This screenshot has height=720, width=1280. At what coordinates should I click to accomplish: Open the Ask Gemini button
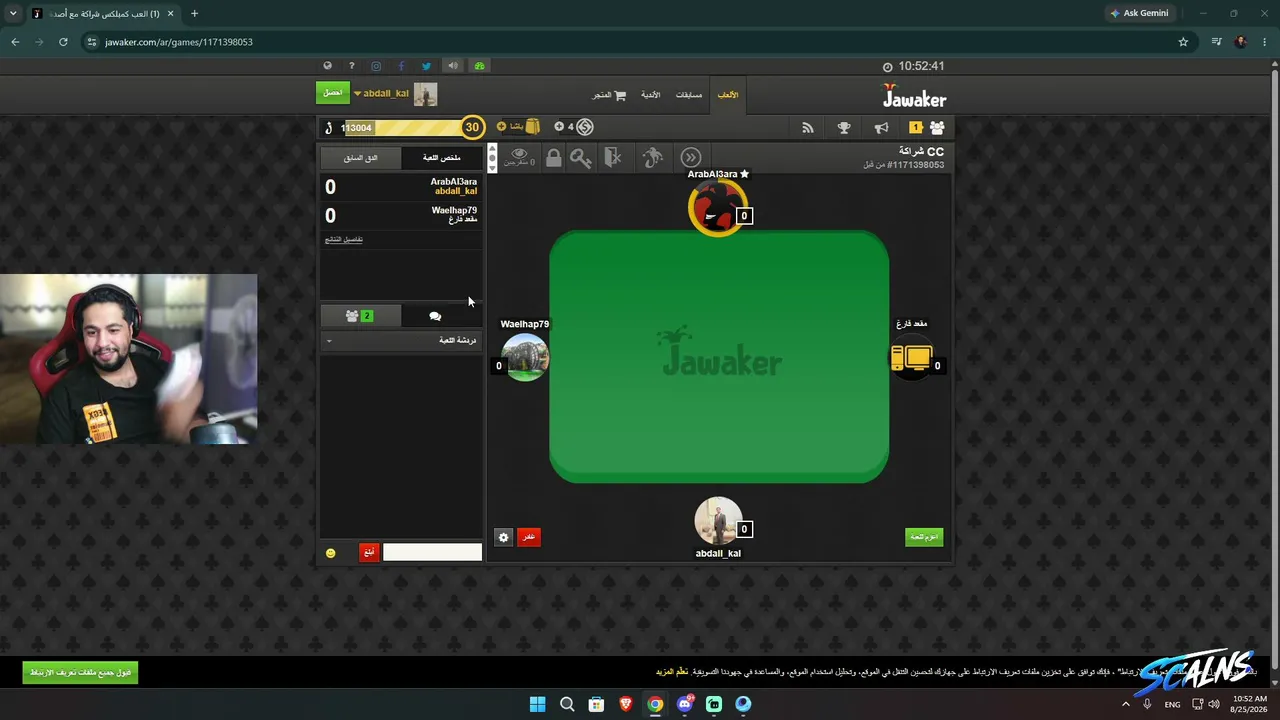[x=1139, y=13]
